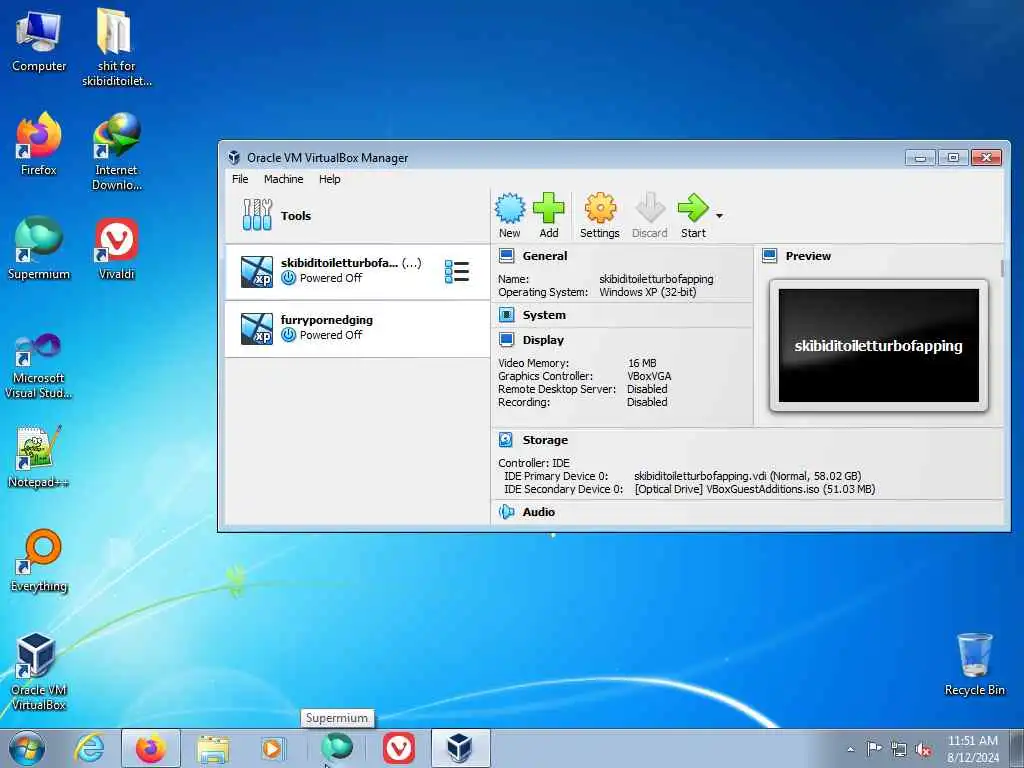Open the Action Center flag icon
This screenshot has width=1024, height=768.
tap(873, 749)
